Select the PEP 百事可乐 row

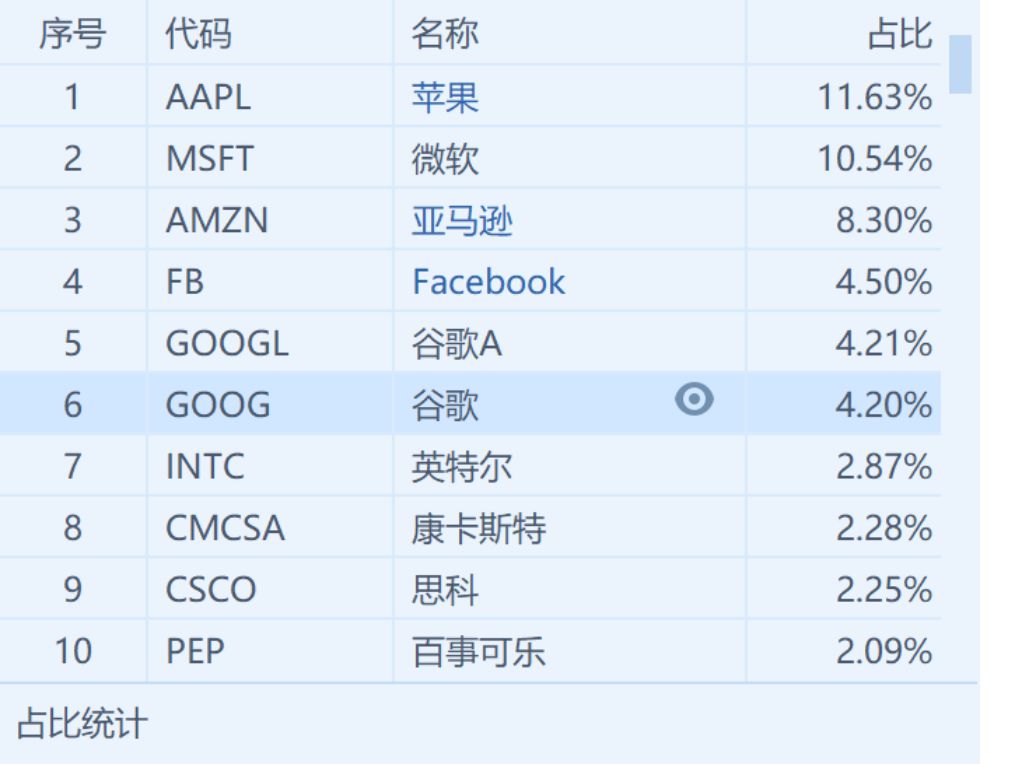coord(470,650)
